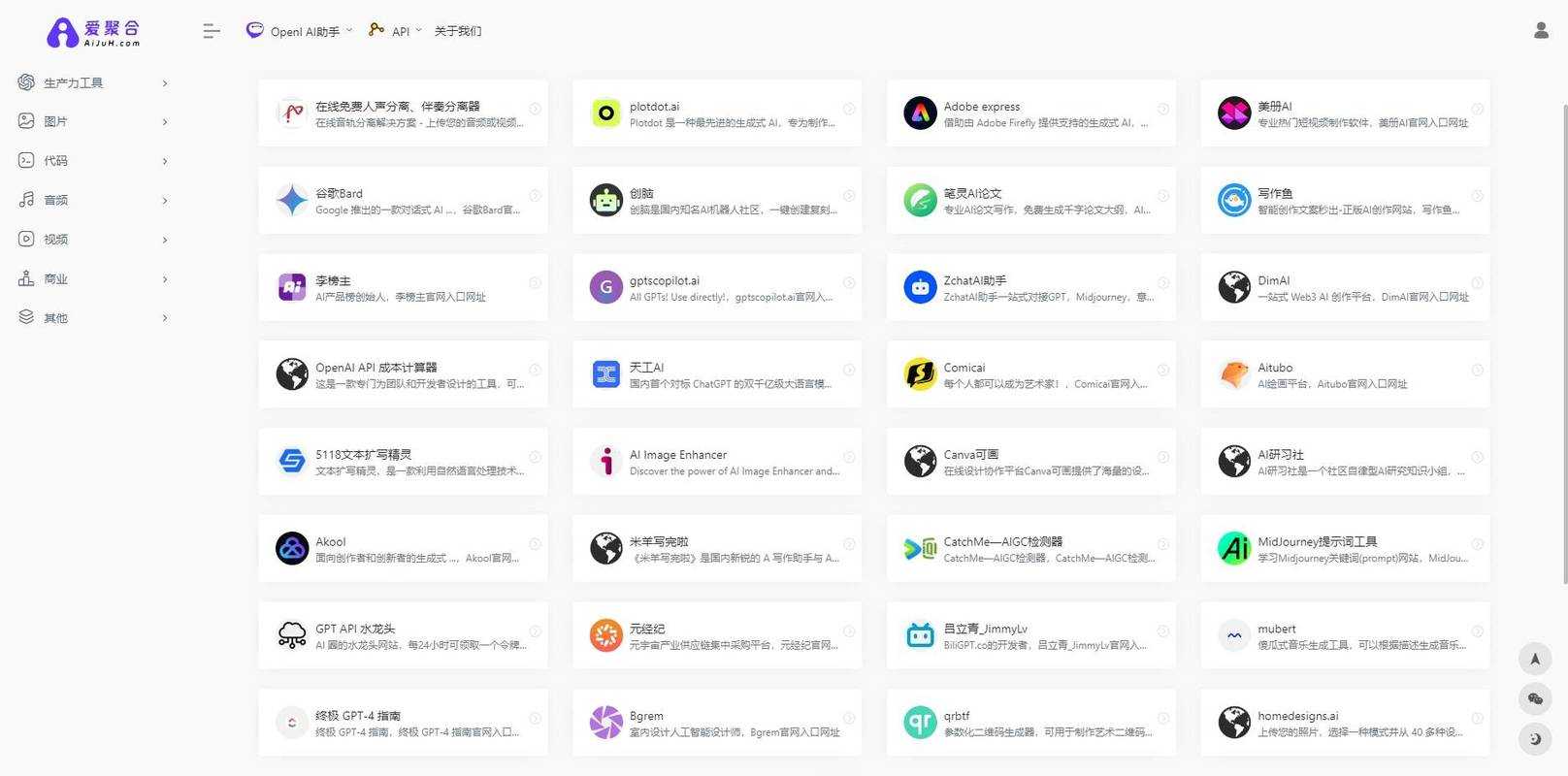1568x776 pixels.
Task: Open the homedesigns.ai card title
Action: 1298,716
